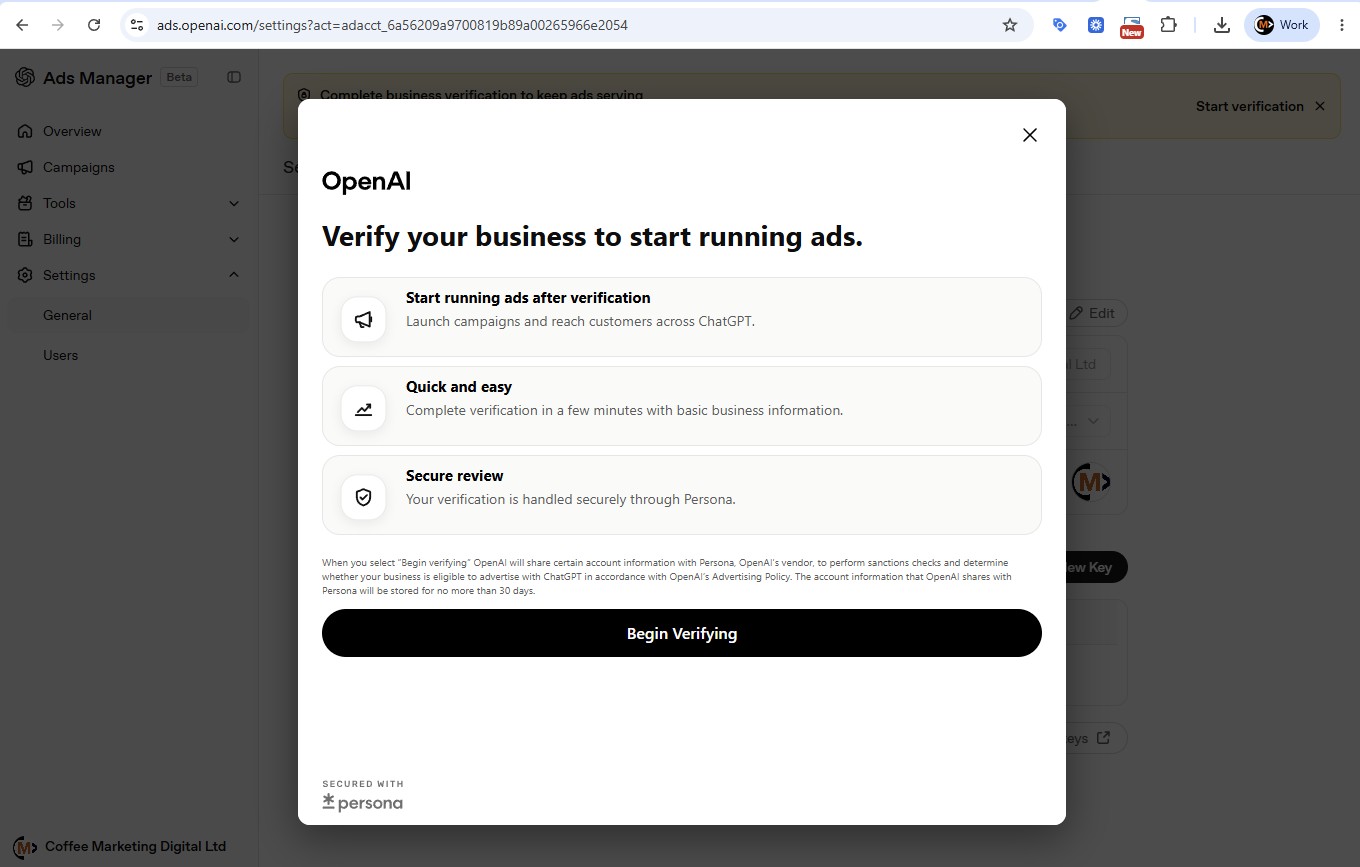Image resolution: width=1360 pixels, height=867 pixels.
Task: Click Start running ads after verification heading
Action: coord(528,298)
